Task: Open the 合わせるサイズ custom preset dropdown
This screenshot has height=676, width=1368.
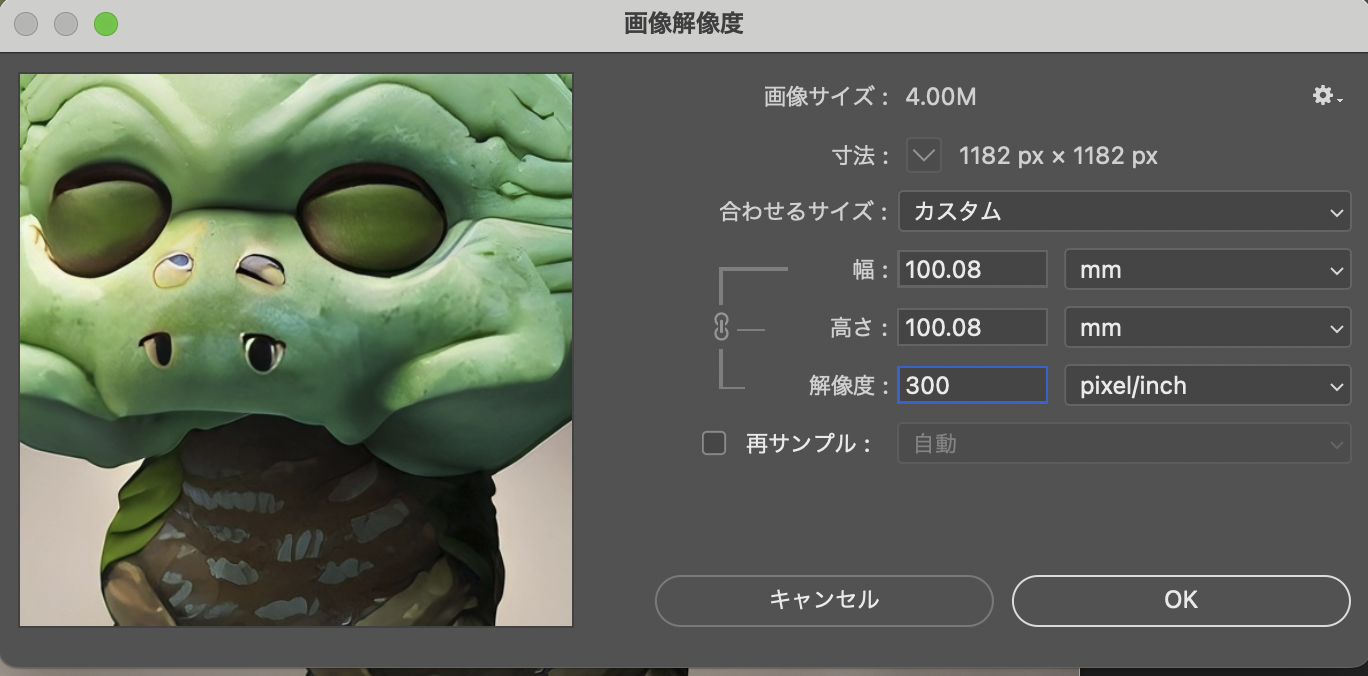Action: tap(1124, 211)
